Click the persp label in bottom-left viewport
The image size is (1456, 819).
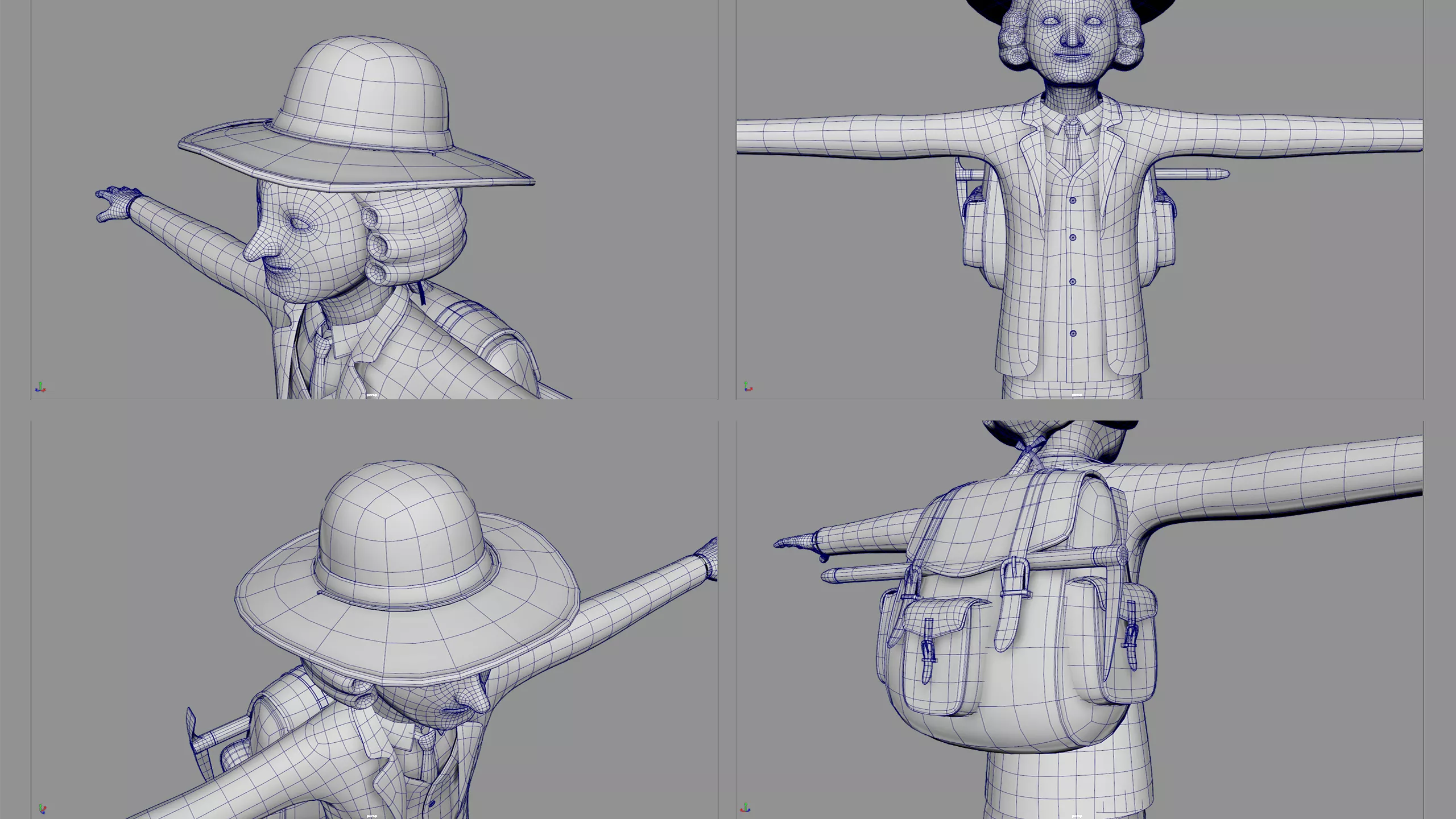coord(371,816)
